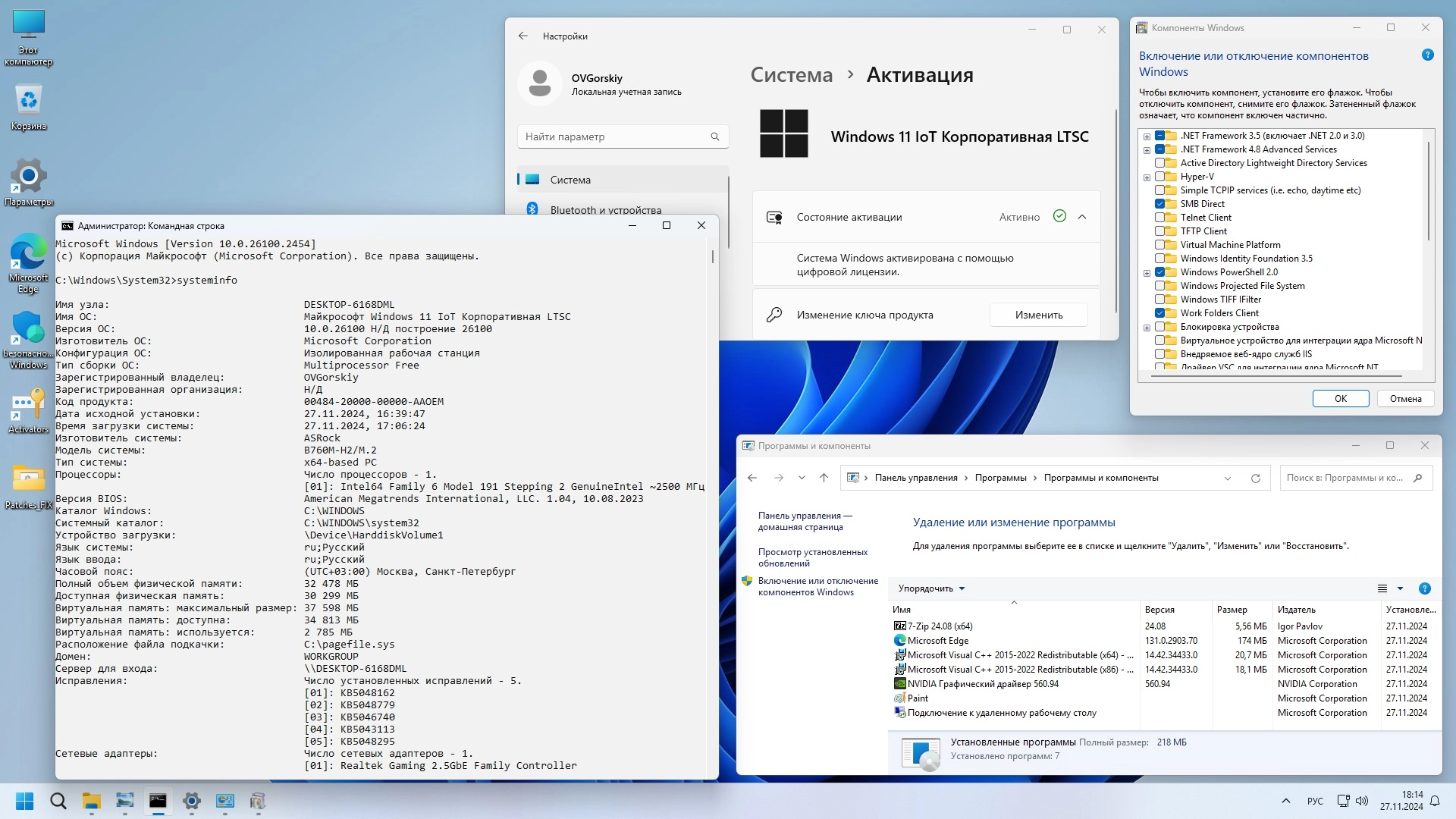Click the Изменить product key button
The image size is (1456, 819).
click(x=1038, y=315)
